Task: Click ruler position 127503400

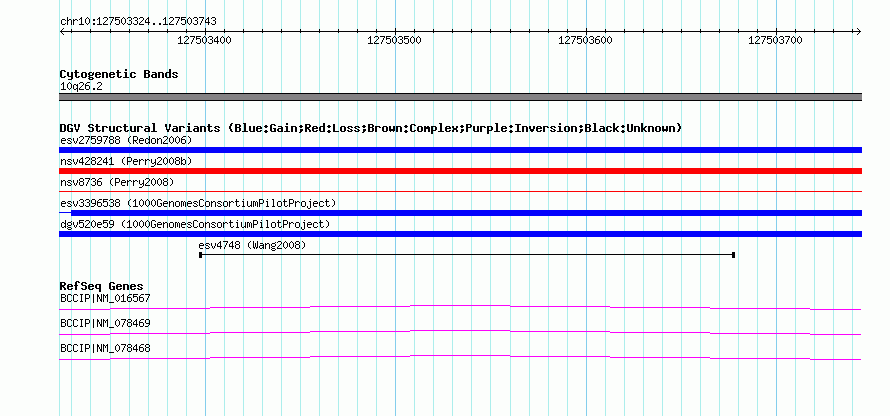Action: point(204,40)
